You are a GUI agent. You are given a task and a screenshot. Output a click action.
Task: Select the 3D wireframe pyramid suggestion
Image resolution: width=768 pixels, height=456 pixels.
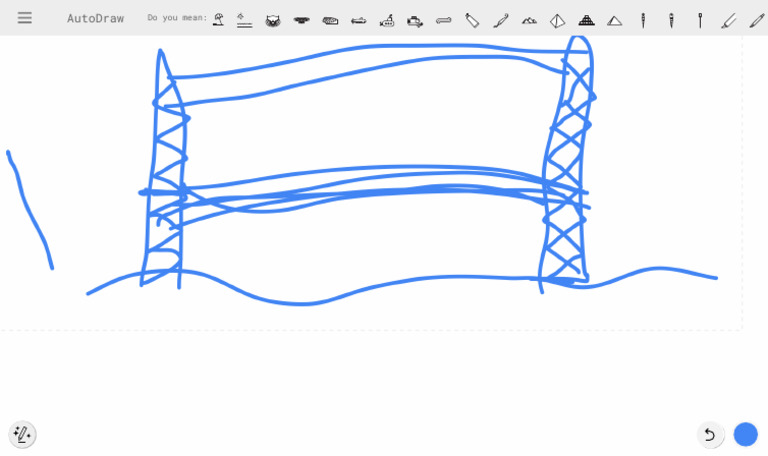pos(557,21)
